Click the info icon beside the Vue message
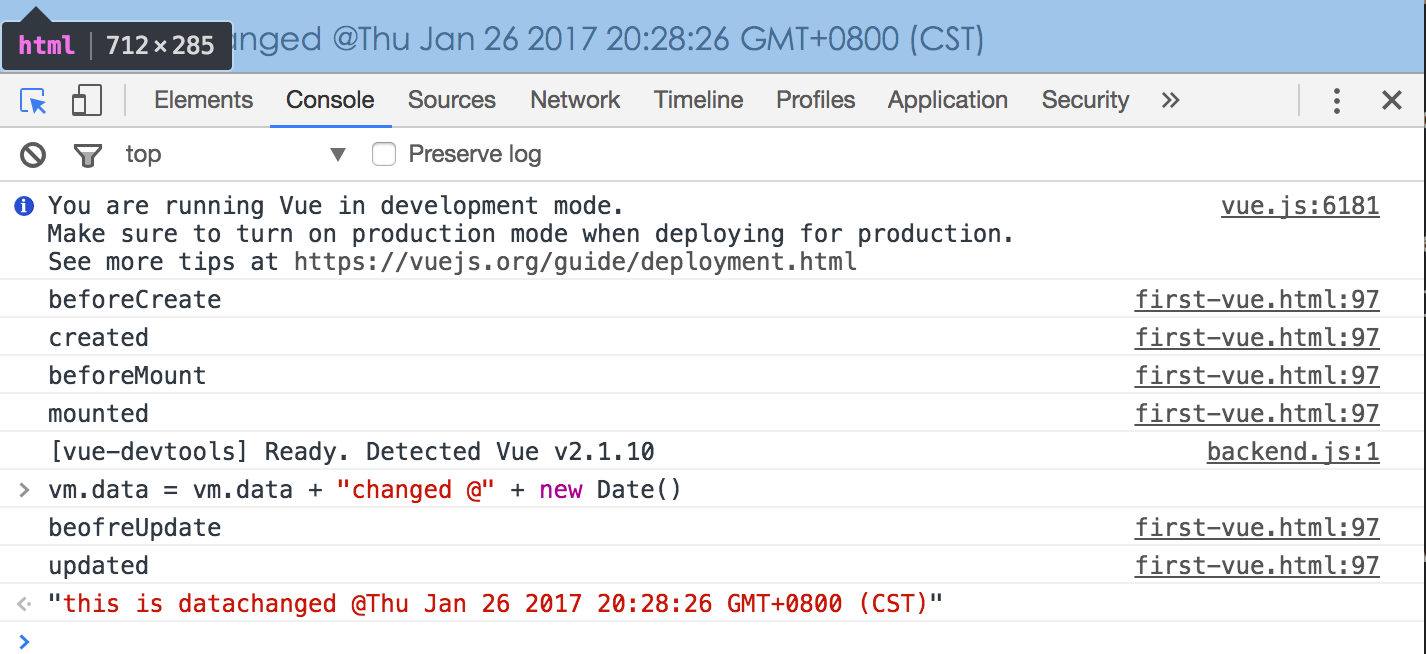Screen dimensions: 1426x654 click(x=24, y=207)
